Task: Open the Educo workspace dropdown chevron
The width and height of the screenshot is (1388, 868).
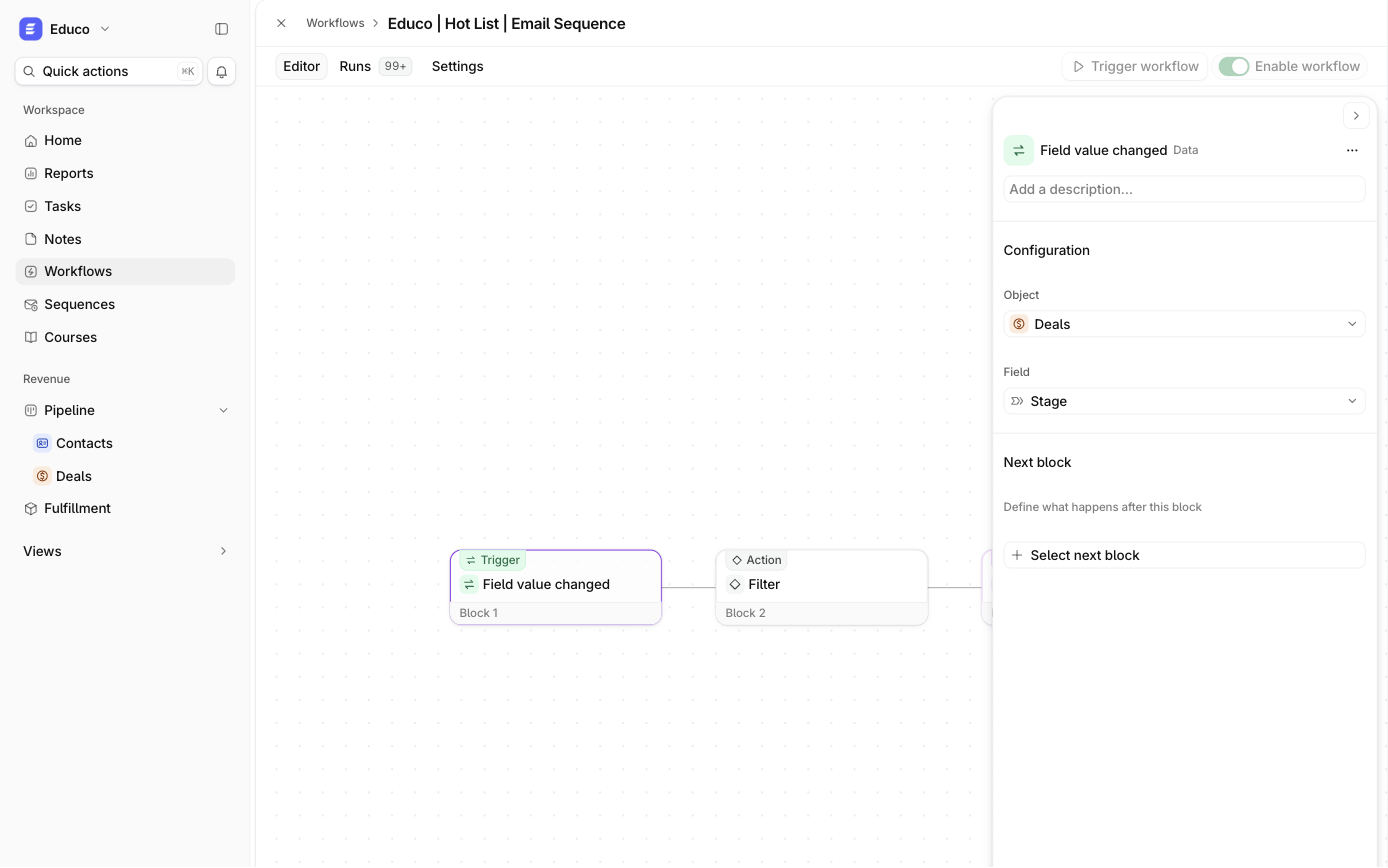Action: pyautogui.click(x=106, y=29)
